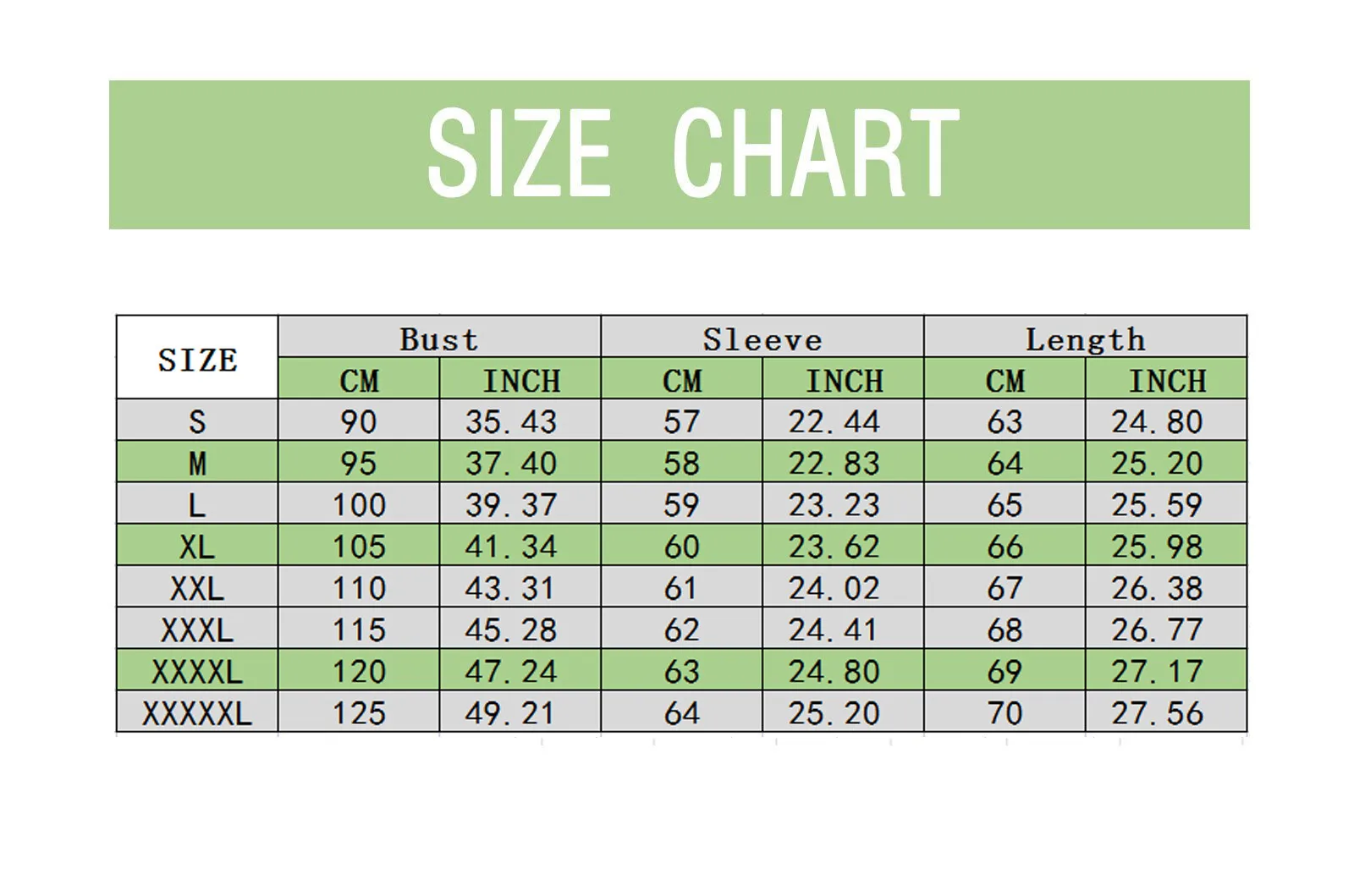This screenshot has width=1354, height=896.
Task: Click sleeve inch value 23.62
Action: tap(834, 546)
